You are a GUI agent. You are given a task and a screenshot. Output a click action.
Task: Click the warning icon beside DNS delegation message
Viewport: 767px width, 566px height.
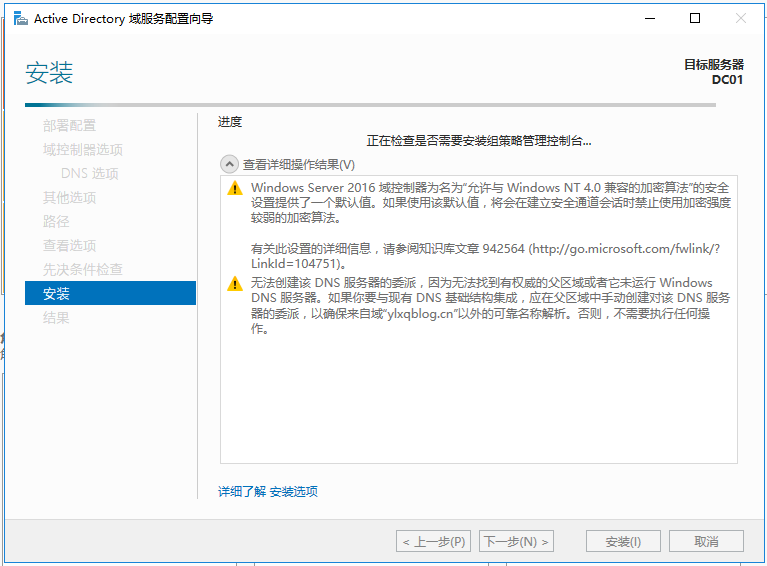point(235,283)
